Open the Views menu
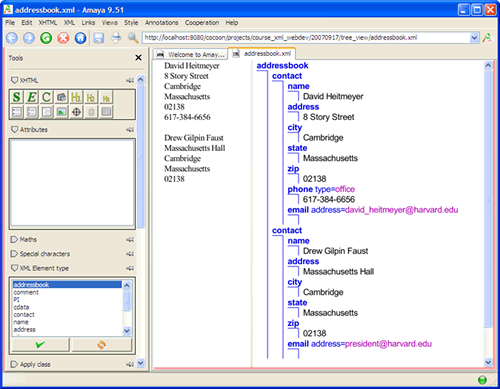Screen dimensions: 500x389 [110, 23]
